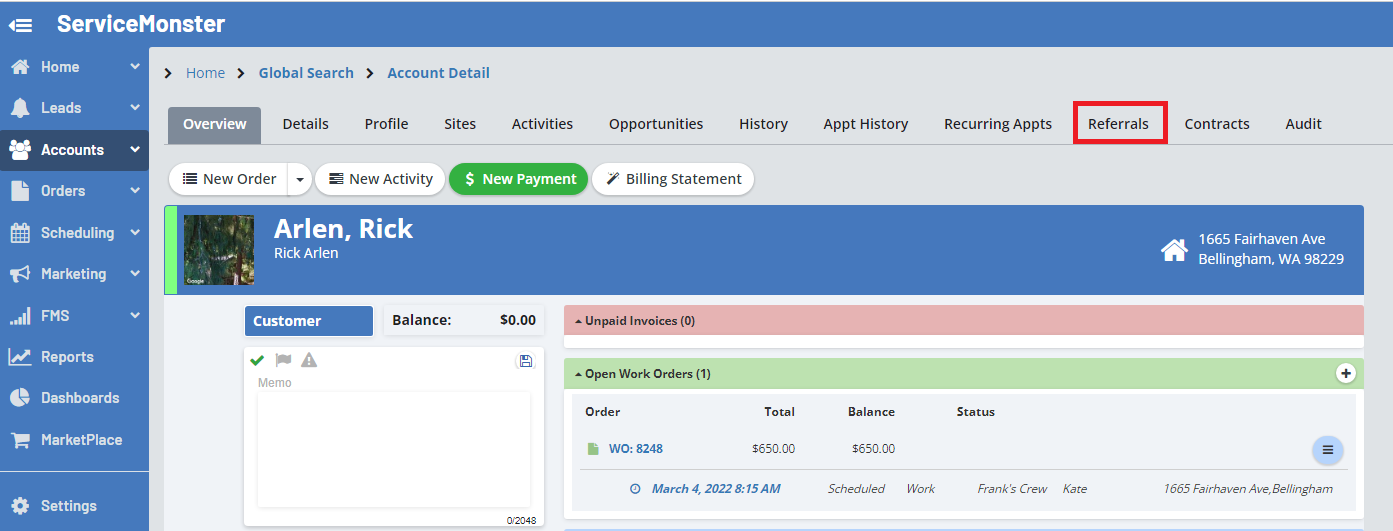The image size is (1393, 531).
Task: Click the Home house icon in sidebar
Action: (x=19, y=67)
